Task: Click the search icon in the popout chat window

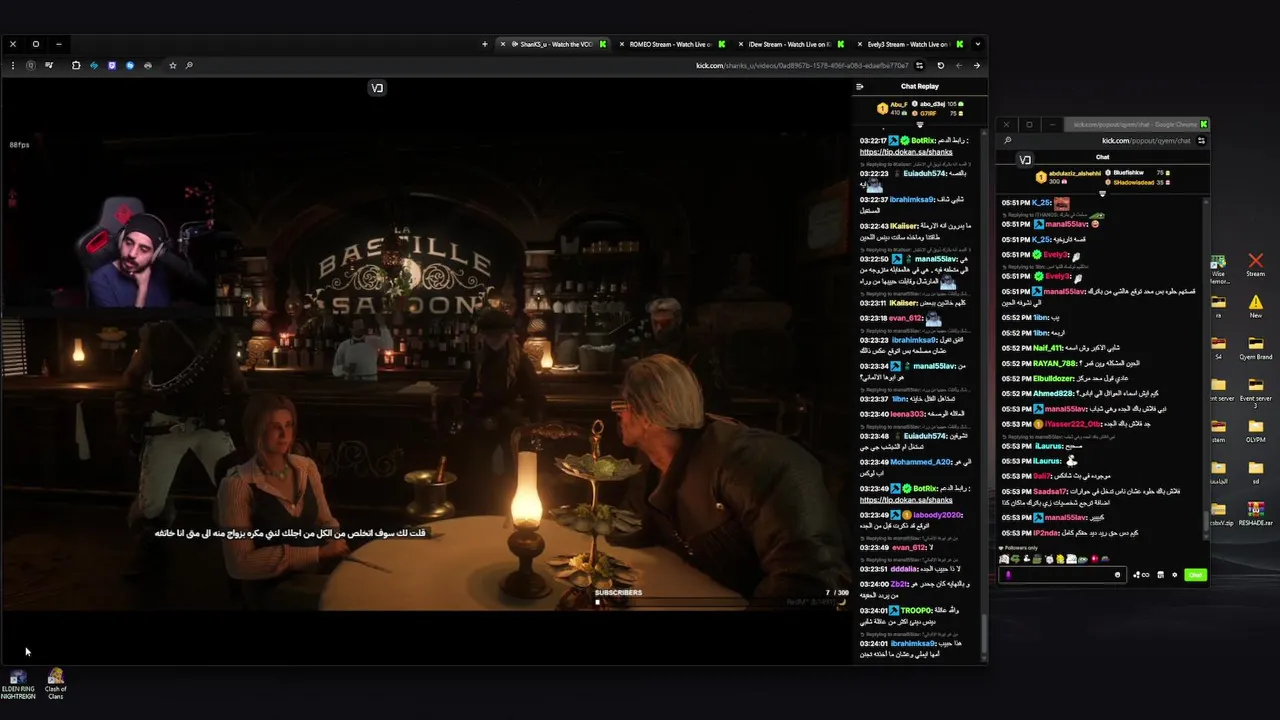Action: pos(1008,141)
